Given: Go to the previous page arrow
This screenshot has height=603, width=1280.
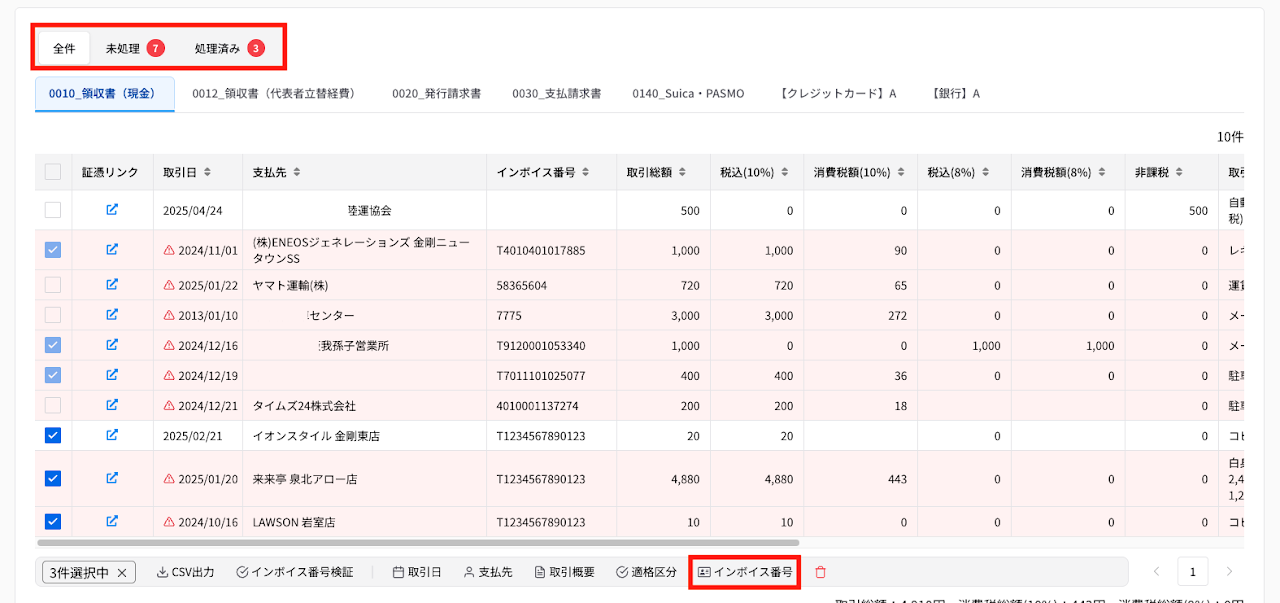Looking at the screenshot, I should pyautogui.click(x=1156, y=572).
